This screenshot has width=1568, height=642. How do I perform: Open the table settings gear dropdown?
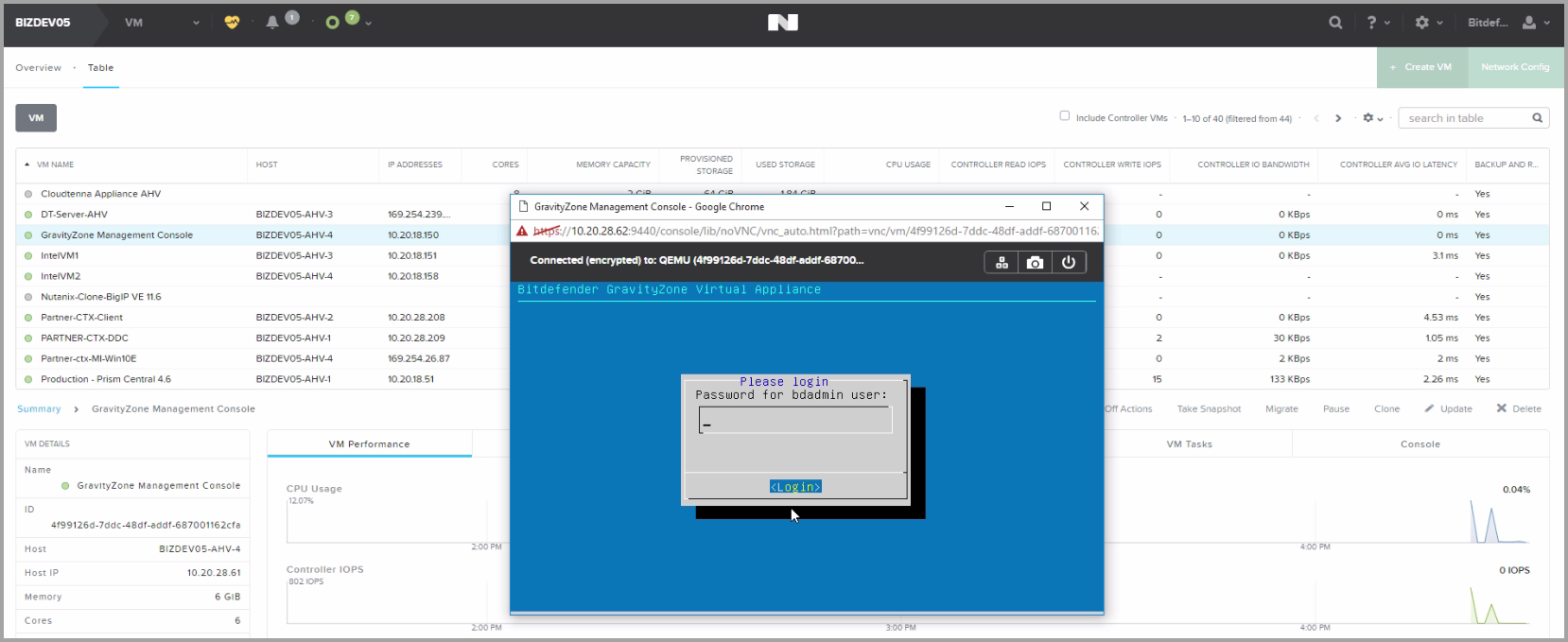tap(1372, 118)
